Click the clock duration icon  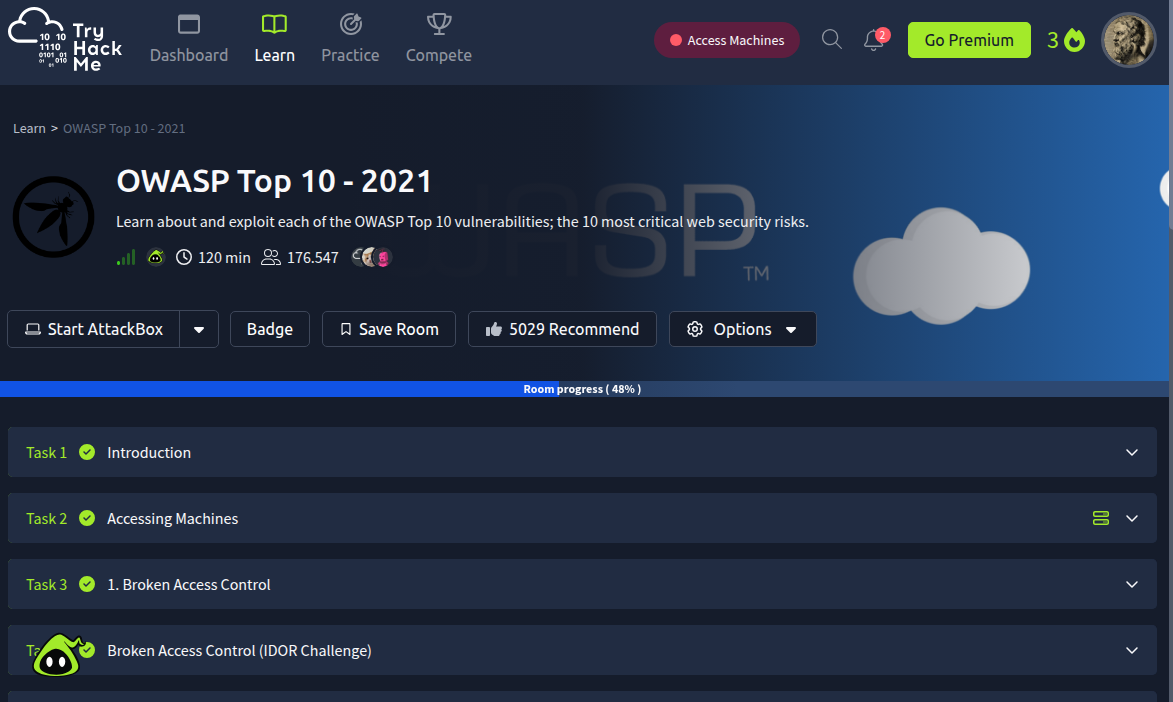(x=183, y=257)
